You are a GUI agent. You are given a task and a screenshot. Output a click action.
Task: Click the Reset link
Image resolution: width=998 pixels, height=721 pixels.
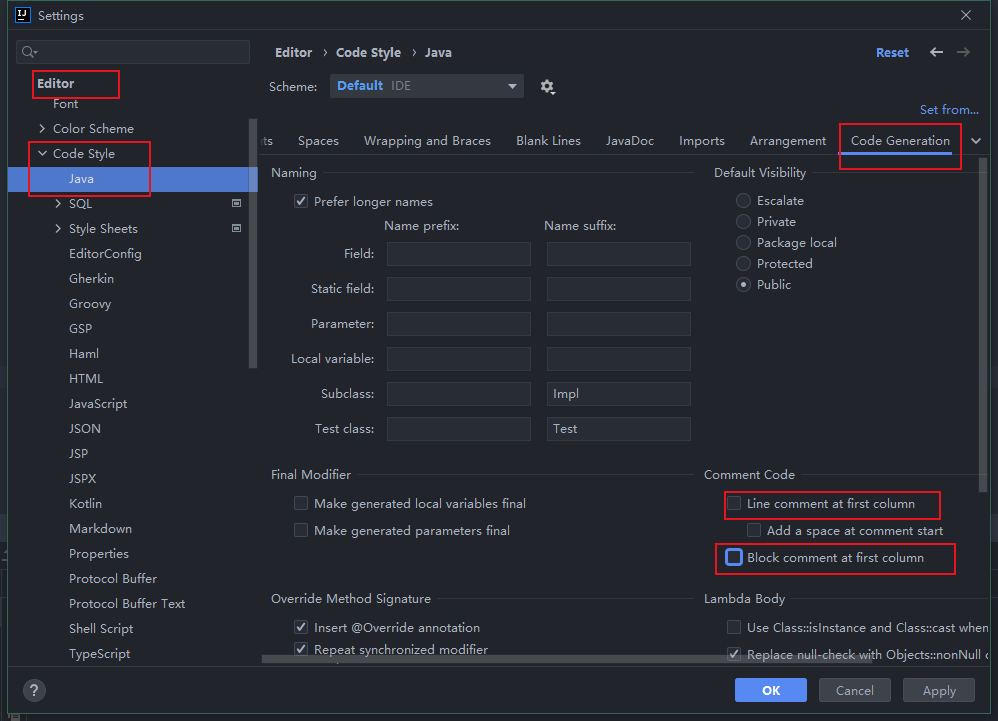tap(892, 53)
